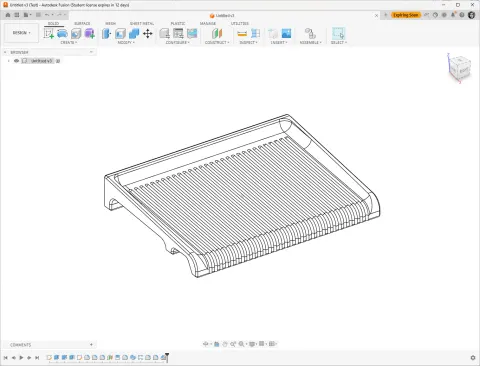480x366 pixels.
Task: Collapse the Browser panel arrow
Action: tap(5, 52)
